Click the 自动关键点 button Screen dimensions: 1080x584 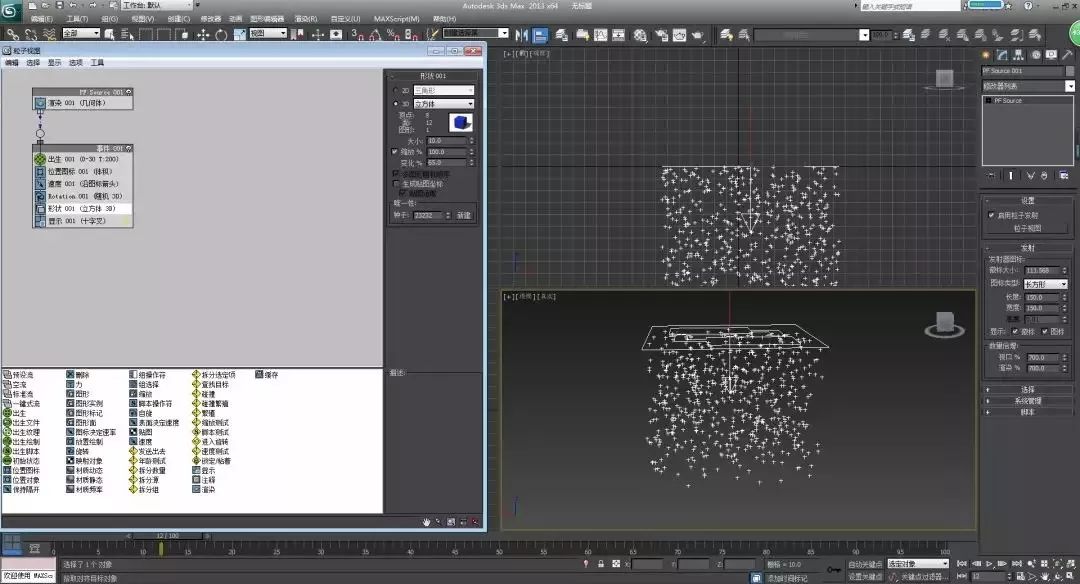[x=865, y=564]
